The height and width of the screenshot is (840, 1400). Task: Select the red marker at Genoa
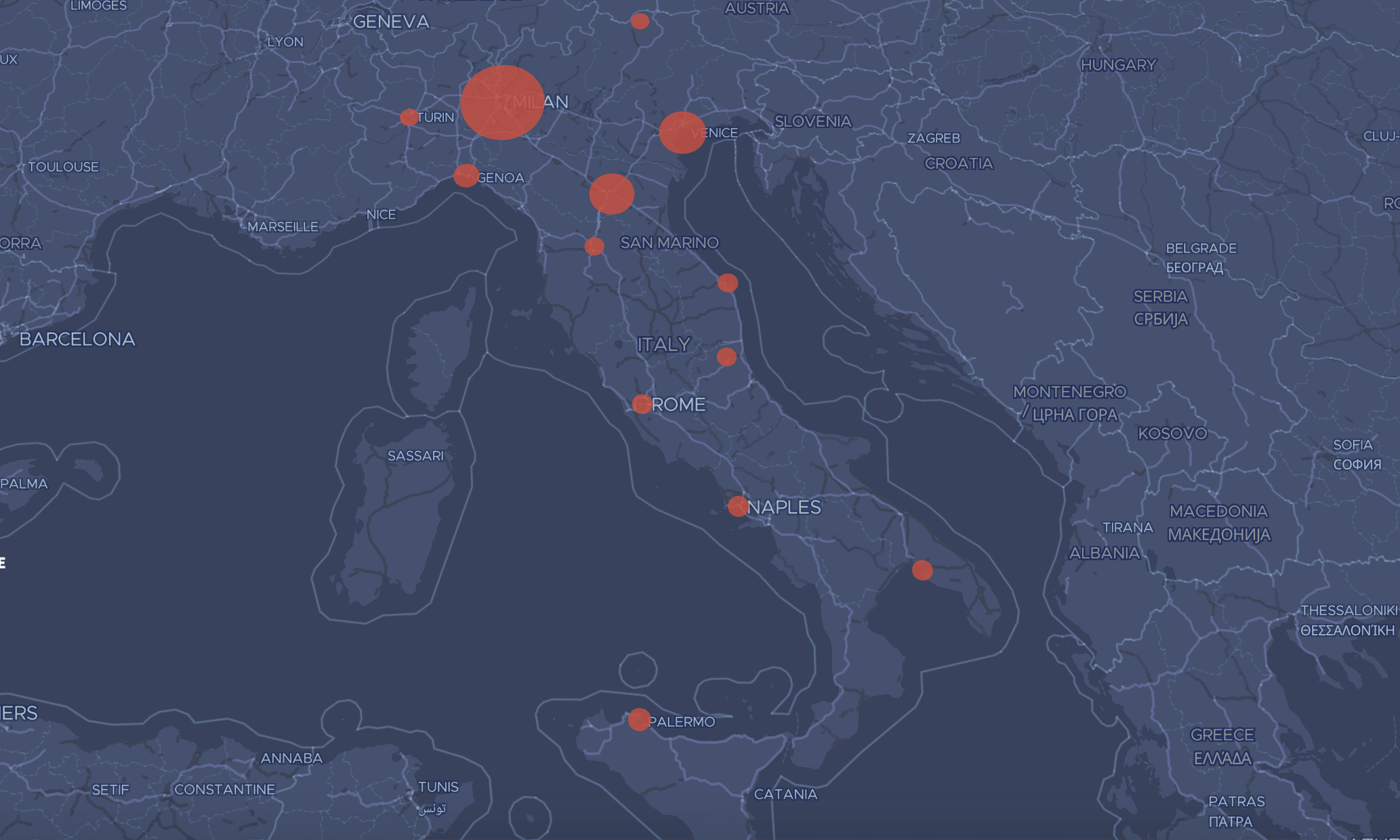point(466,175)
